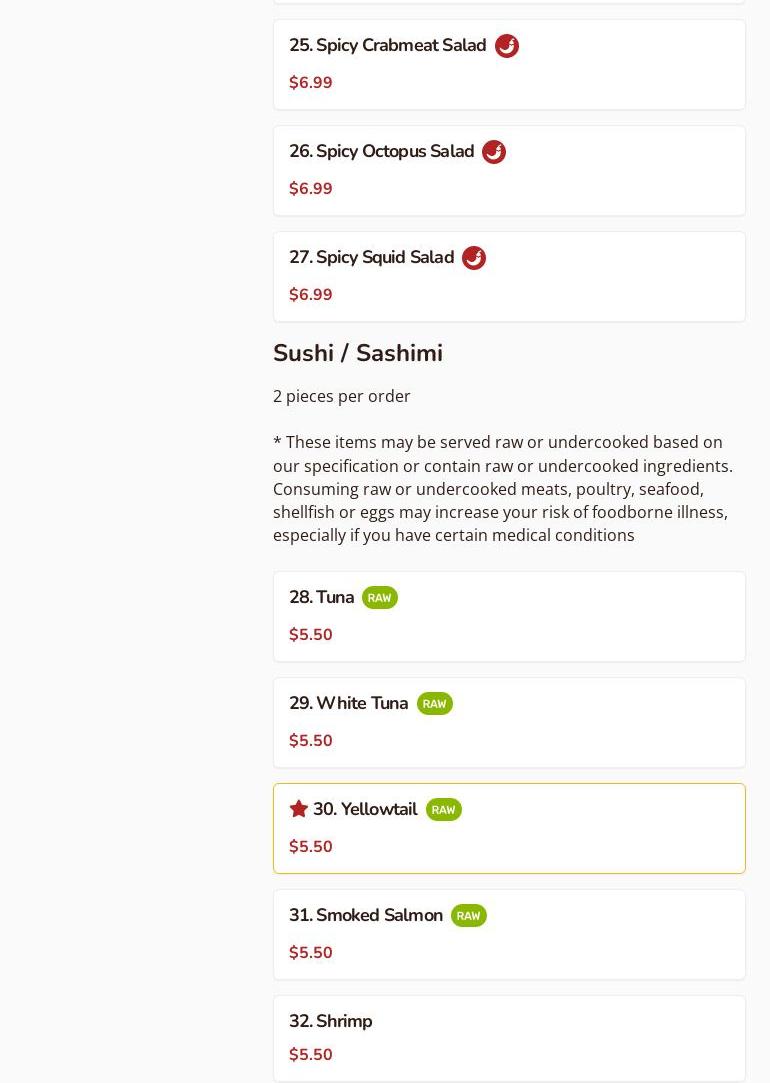Viewport: 770px width, 1083px height.
Task: Click the spicy chili icon beside Crabmeat Salad
Action: tap(507, 46)
